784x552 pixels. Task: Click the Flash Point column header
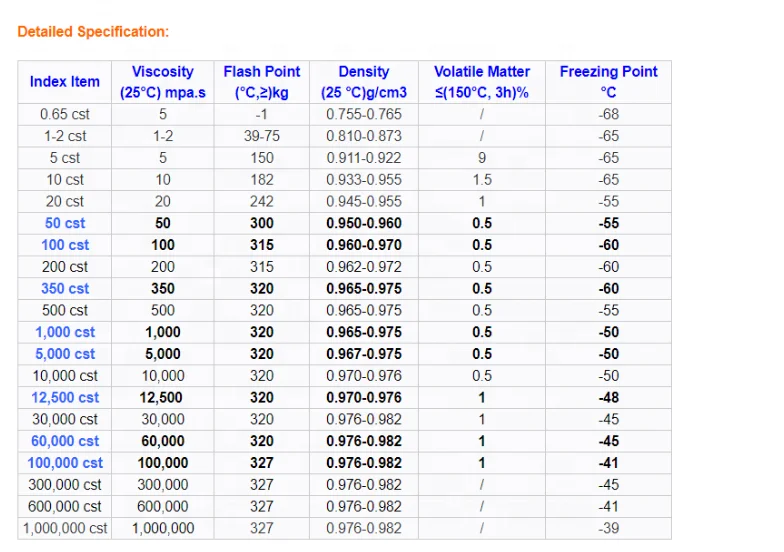coord(262,82)
